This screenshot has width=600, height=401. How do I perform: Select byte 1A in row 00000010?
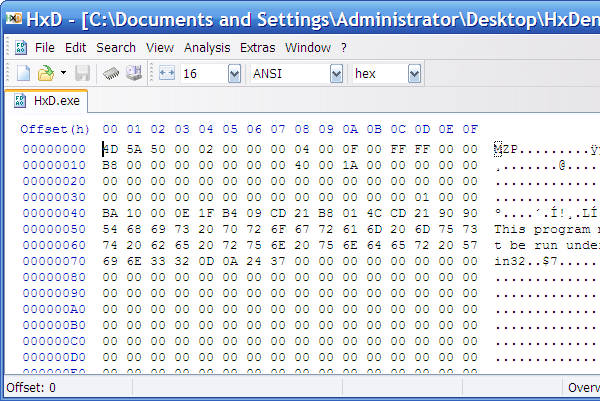pos(350,165)
